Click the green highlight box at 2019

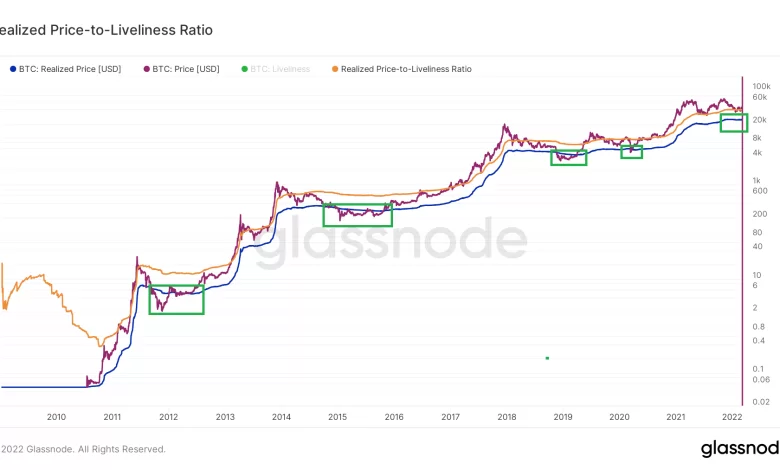pyautogui.click(x=568, y=157)
